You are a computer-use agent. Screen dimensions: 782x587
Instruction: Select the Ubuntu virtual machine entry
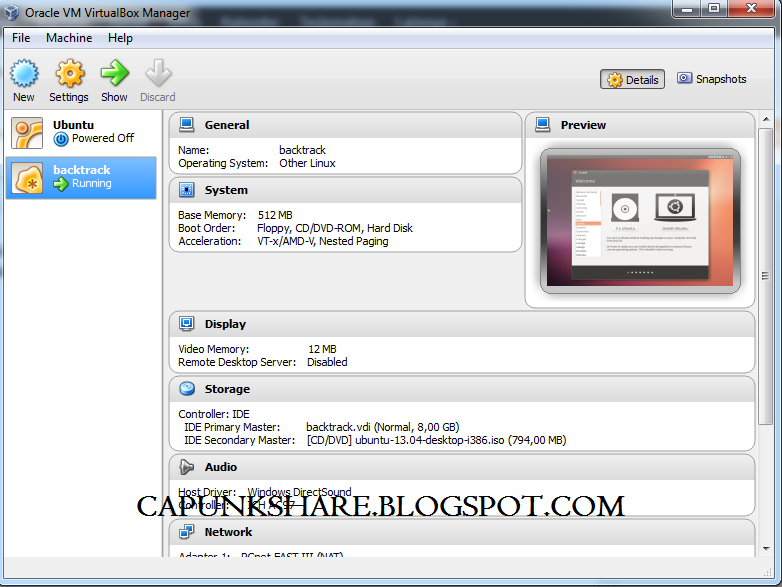click(81, 133)
